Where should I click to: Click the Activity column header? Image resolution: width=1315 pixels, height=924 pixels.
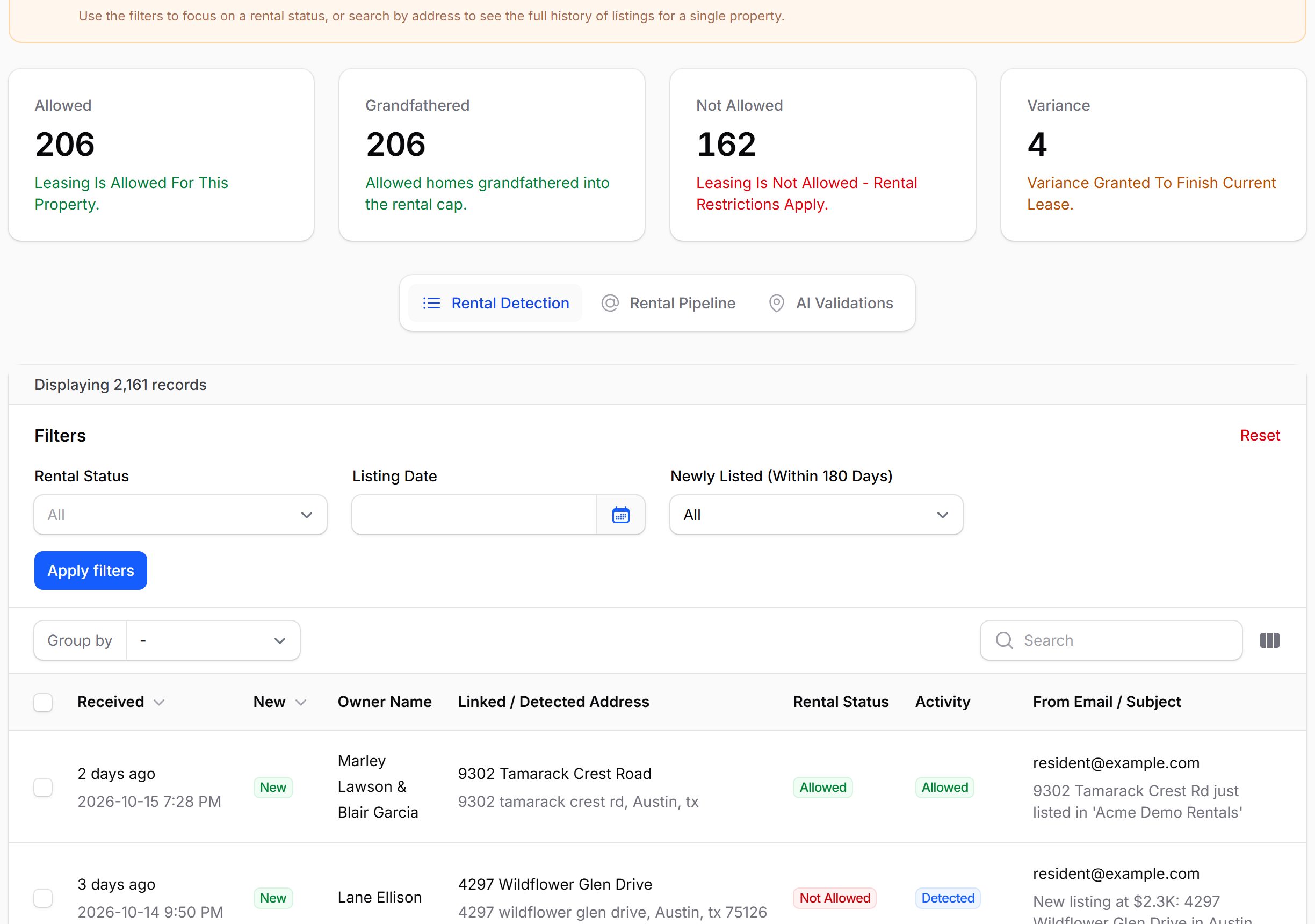pos(943,702)
